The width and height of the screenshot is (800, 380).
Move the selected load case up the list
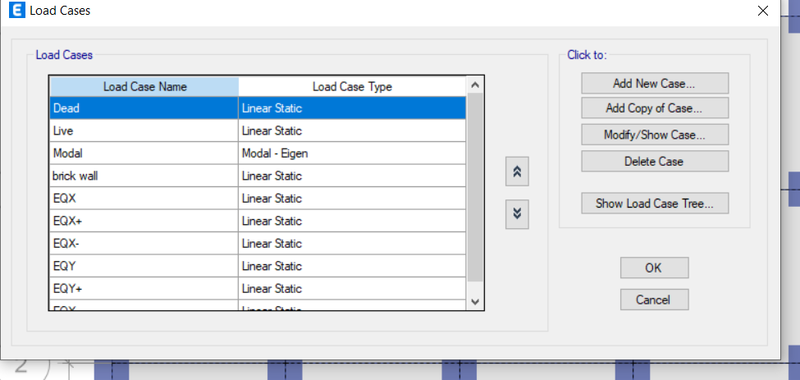point(517,171)
